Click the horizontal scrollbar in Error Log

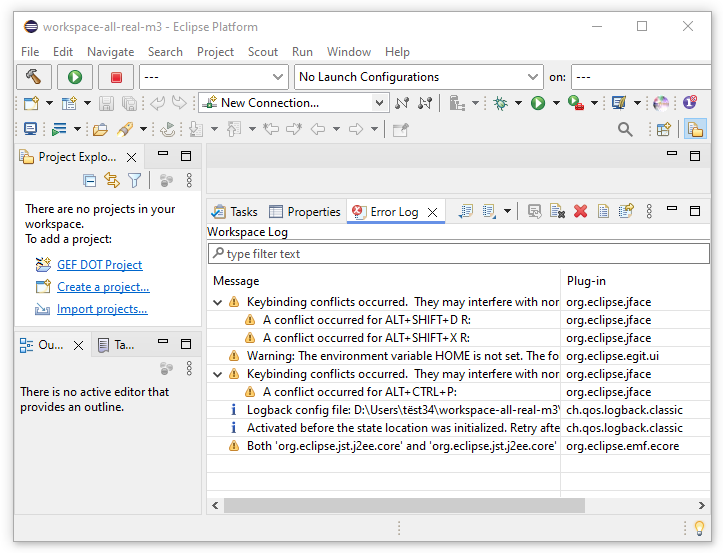[400, 506]
